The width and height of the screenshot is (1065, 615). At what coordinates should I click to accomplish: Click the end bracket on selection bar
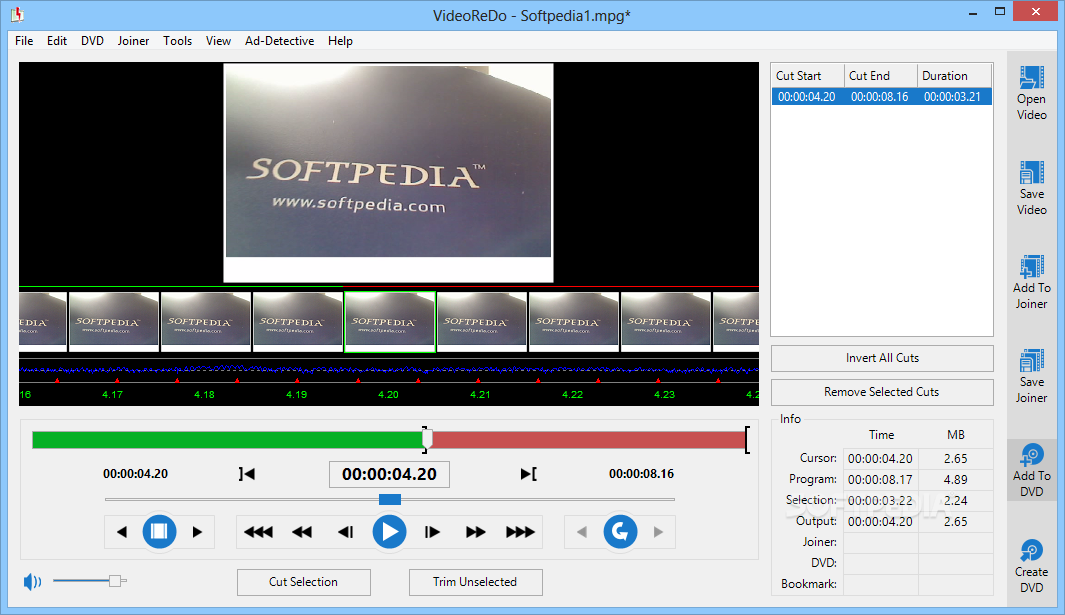747,440
